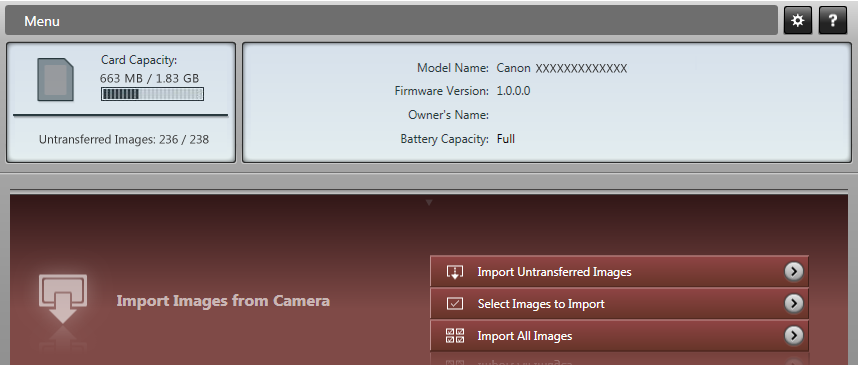Click the Battery Capacity Full value
The height and width of the screenshot is (365, 858).
coord(506,139)
